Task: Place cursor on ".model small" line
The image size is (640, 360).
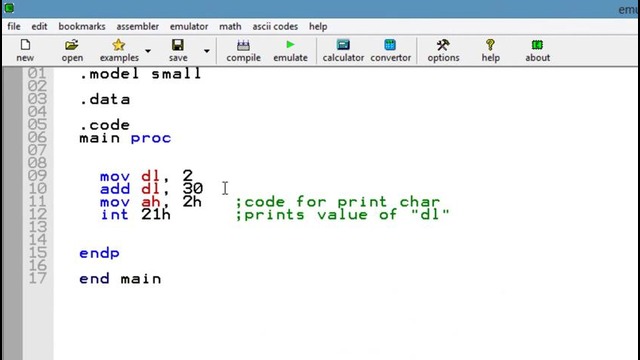Action: (140, 74)
